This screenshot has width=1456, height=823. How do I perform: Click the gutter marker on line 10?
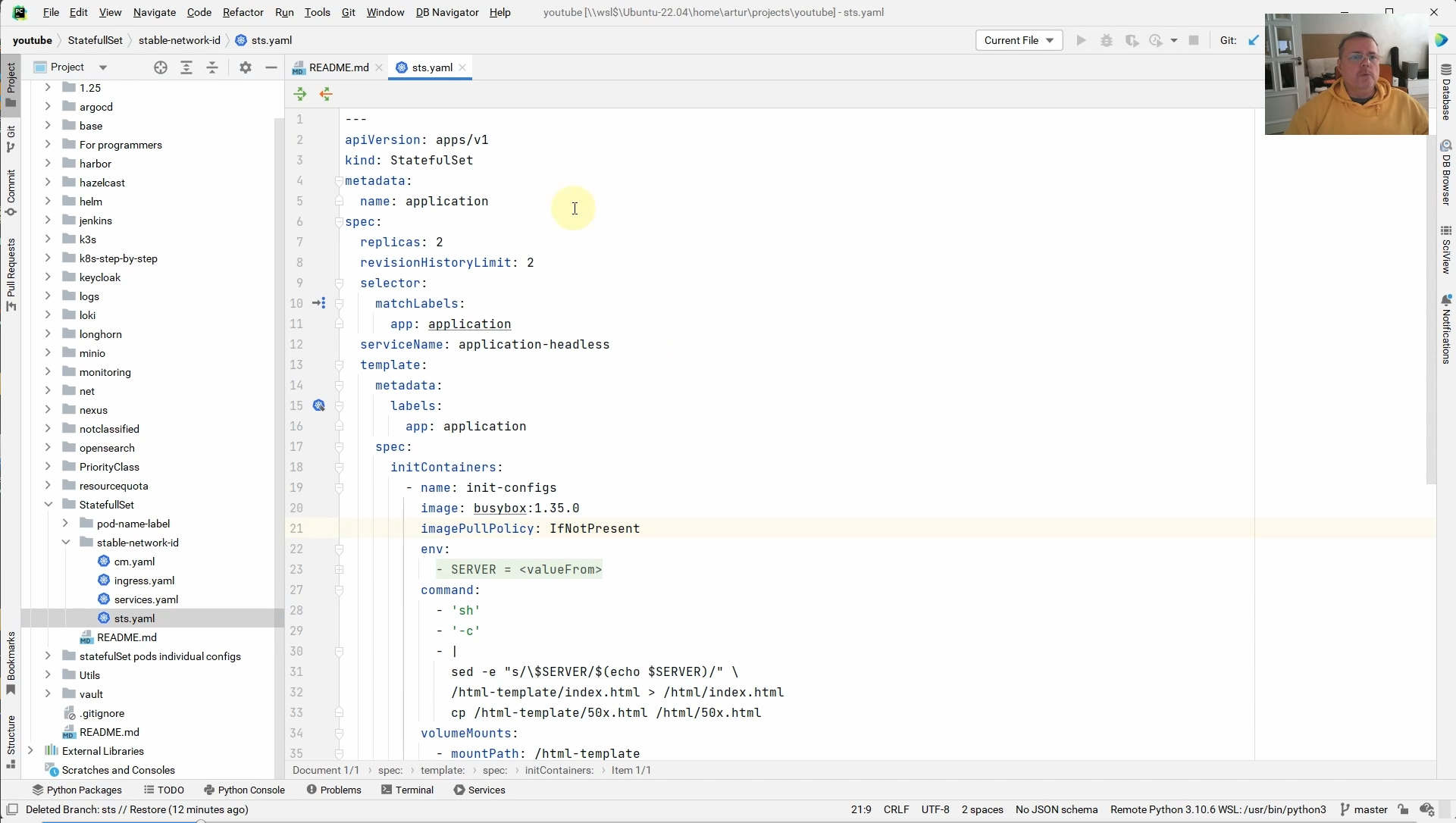click(319, 303)
